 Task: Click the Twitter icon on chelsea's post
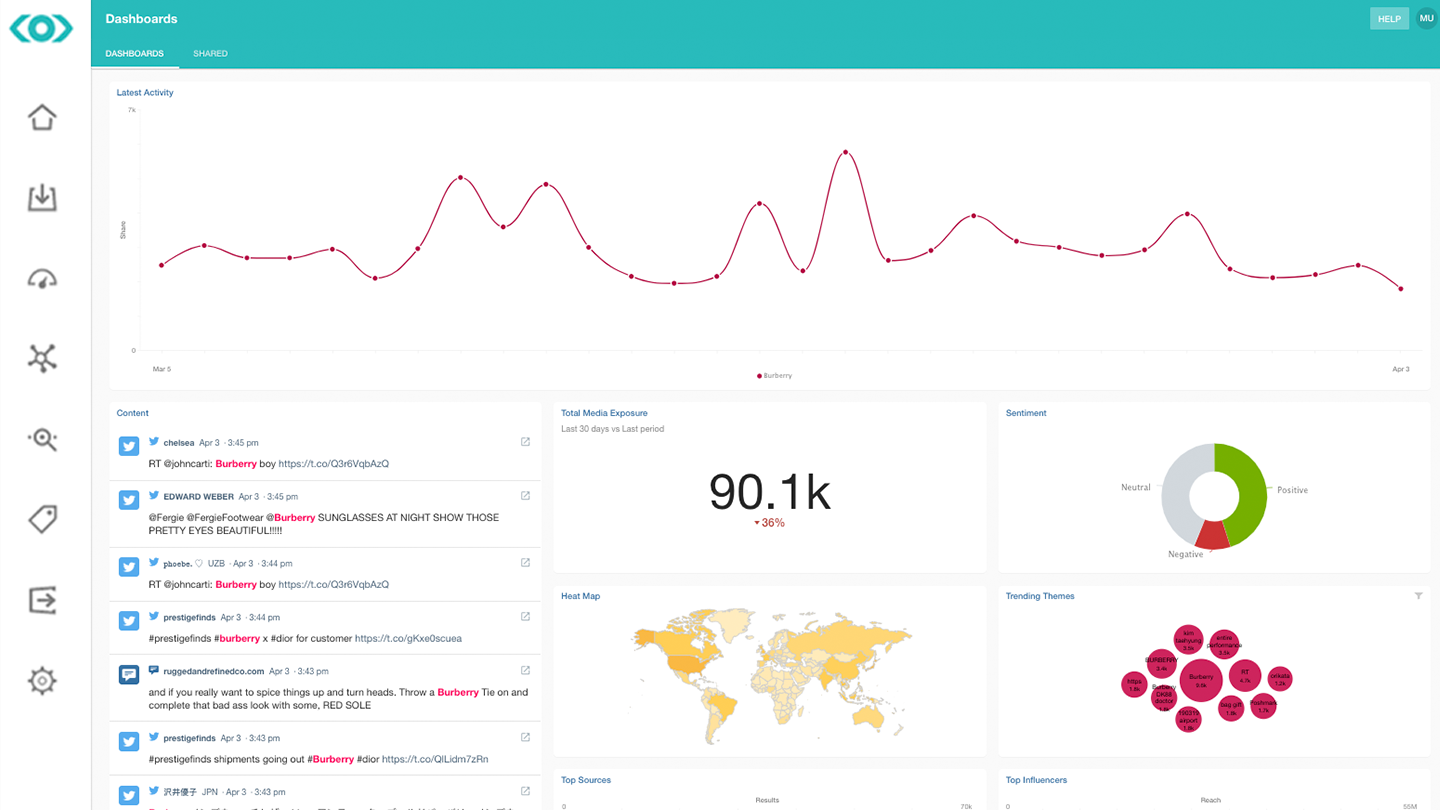pyautogui.click(x=128, y=445)
